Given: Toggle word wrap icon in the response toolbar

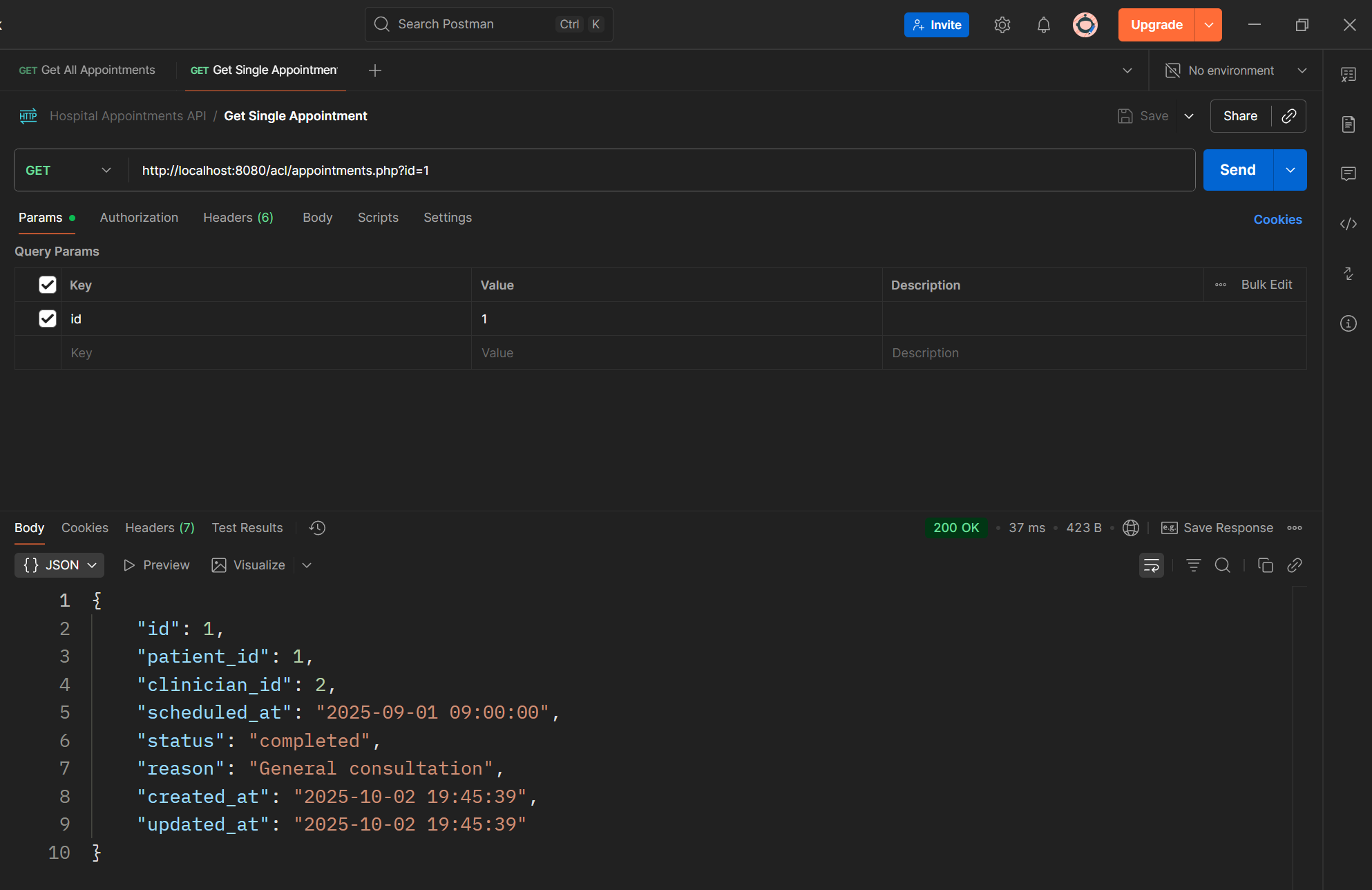Looking at the screenshot, I should [1151, 565].
